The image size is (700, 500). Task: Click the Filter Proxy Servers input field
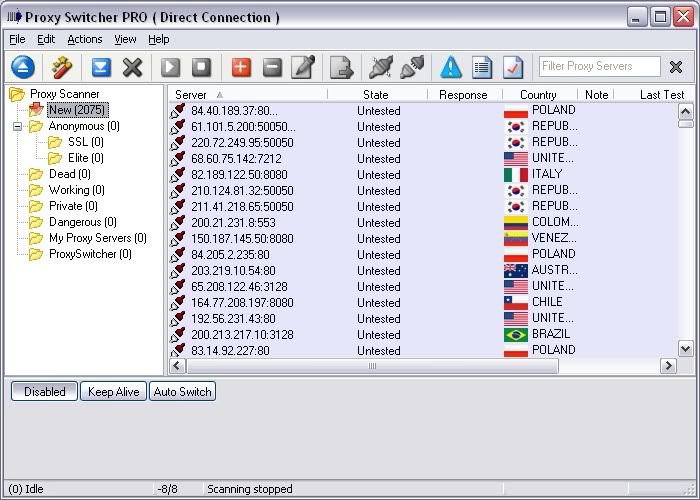pos(599,66)
